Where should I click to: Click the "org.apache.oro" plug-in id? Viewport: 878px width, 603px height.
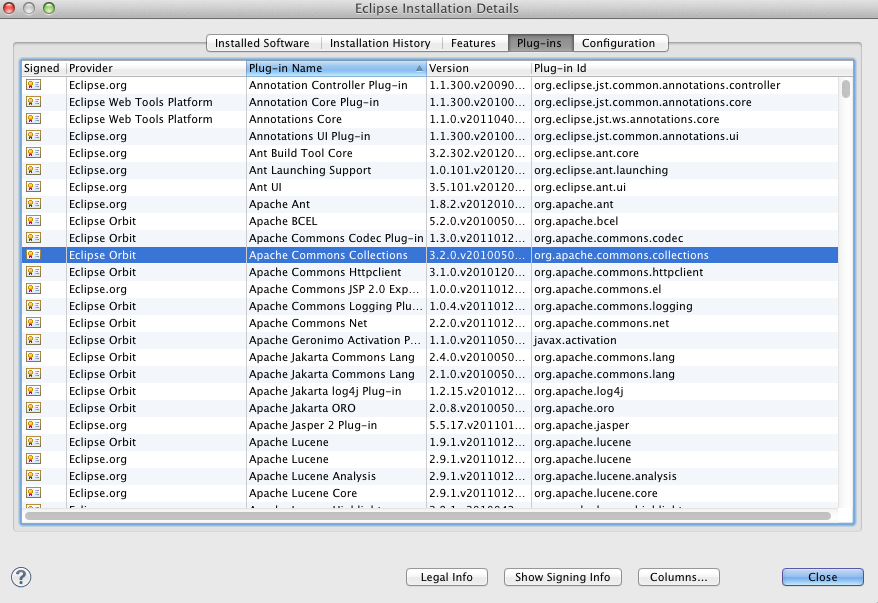tap(574, 408)
